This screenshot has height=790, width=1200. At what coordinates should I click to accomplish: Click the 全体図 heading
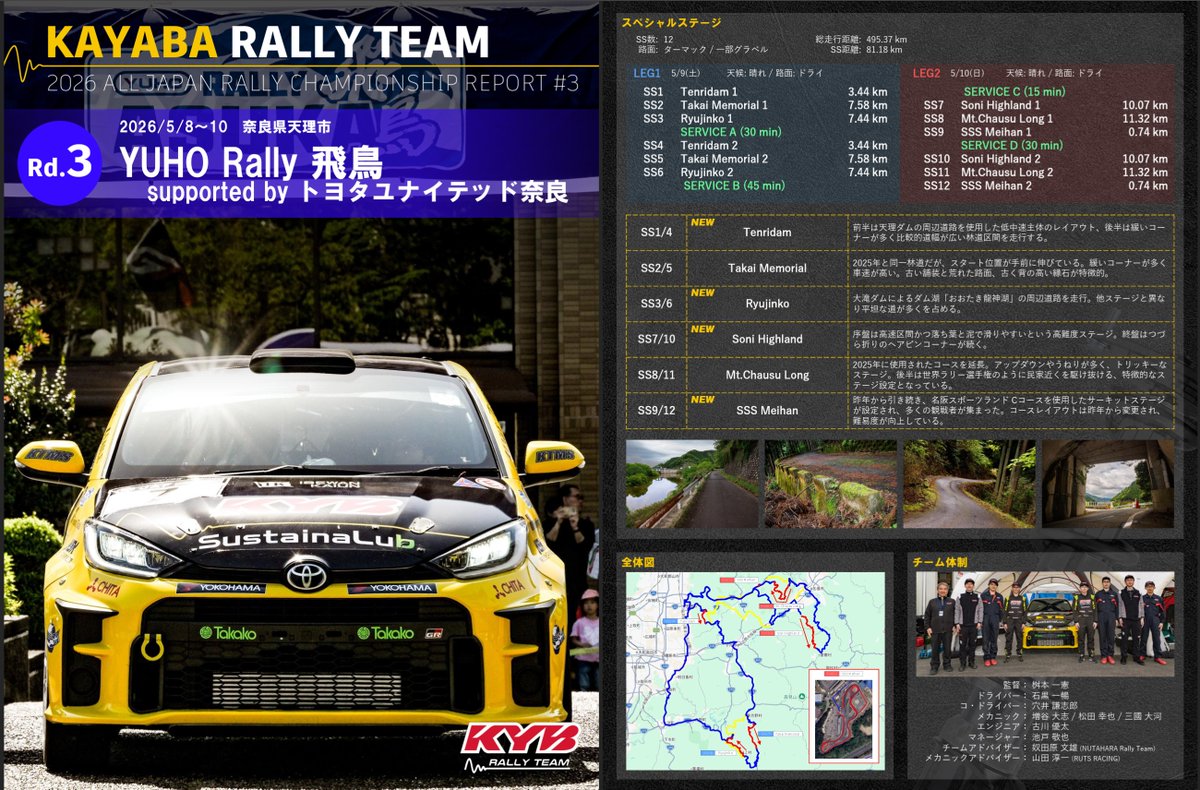[637, 562]
